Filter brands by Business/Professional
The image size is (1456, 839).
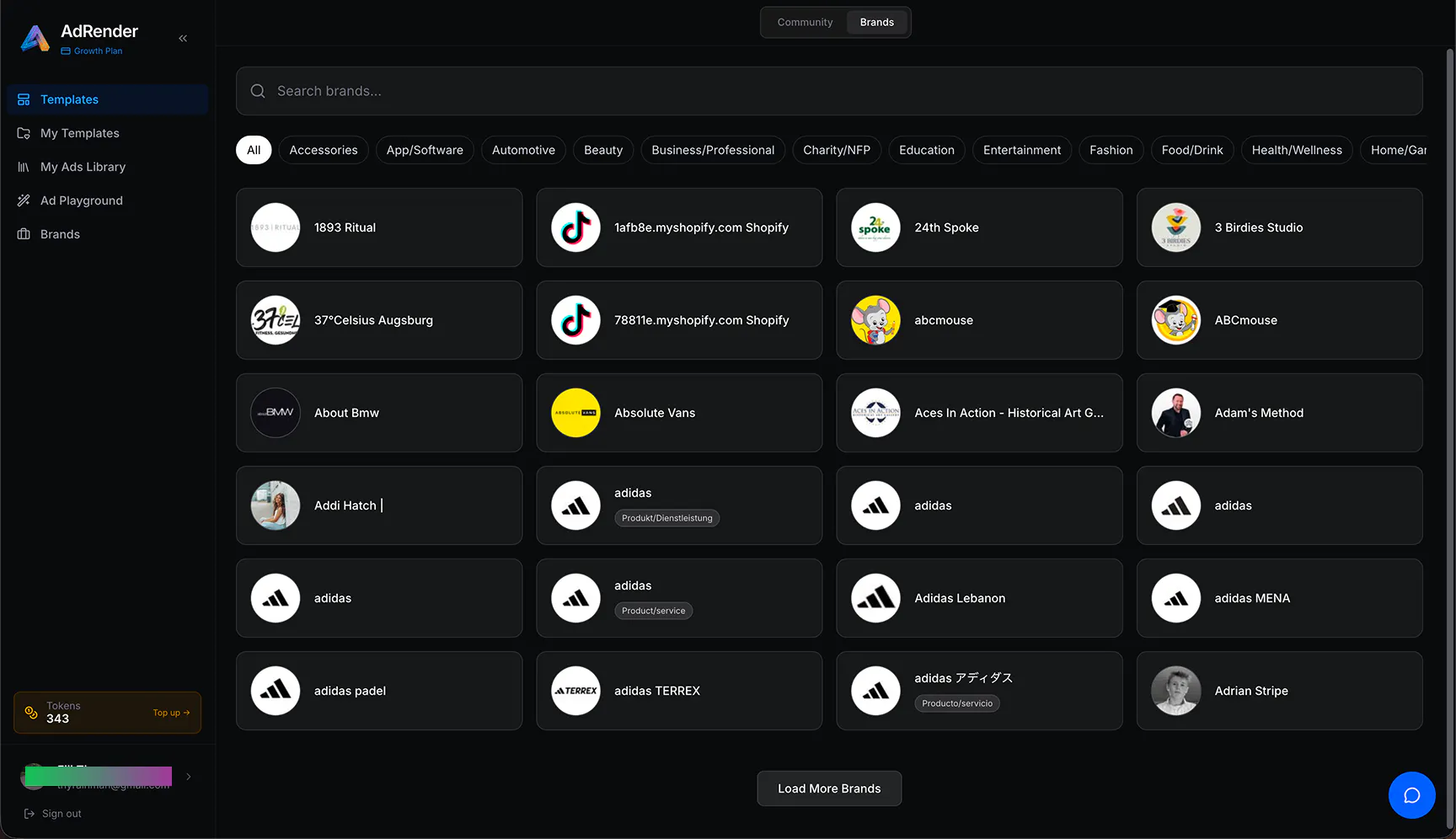tap(713, 150)
